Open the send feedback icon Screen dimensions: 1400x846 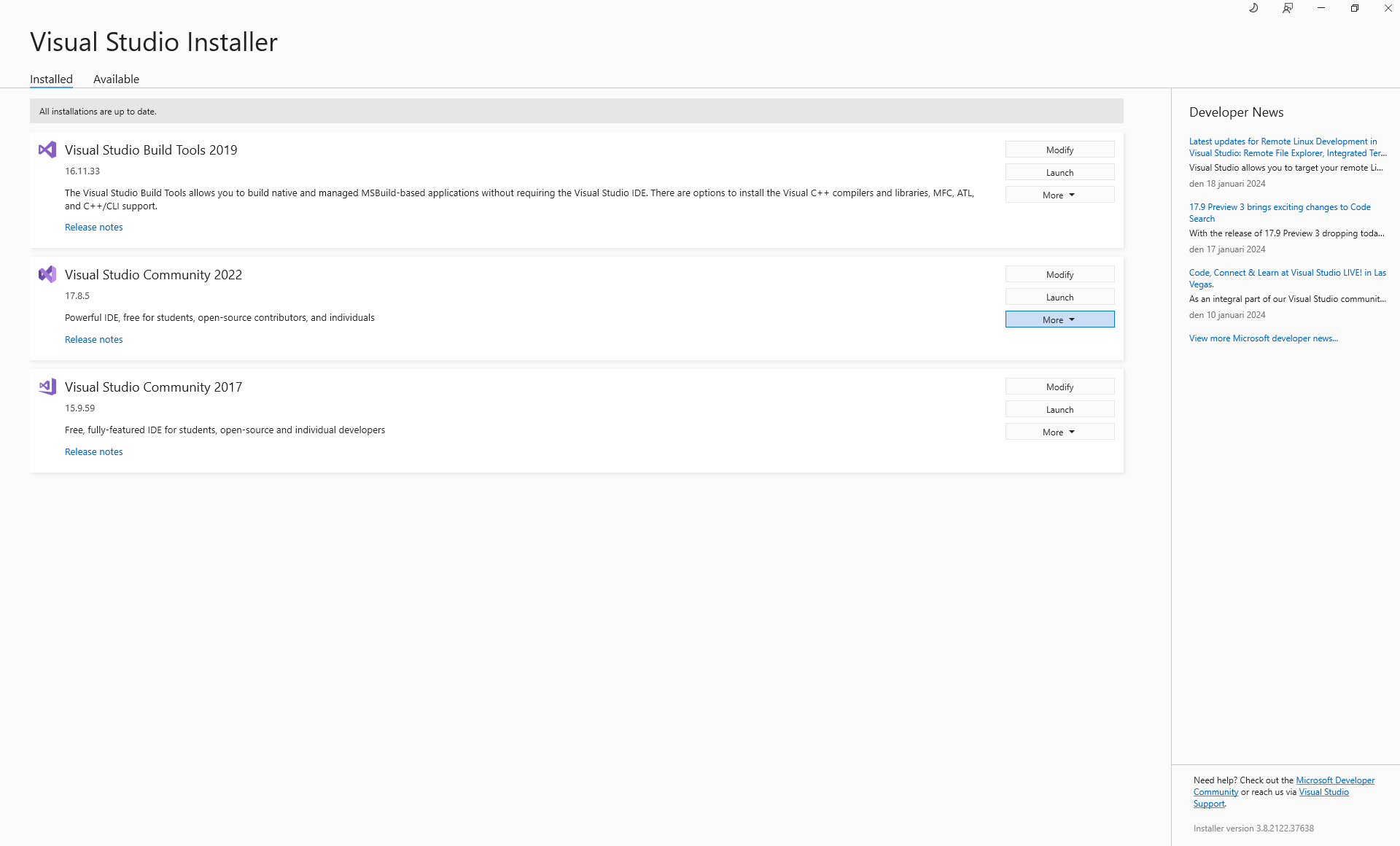click(1288, 8)
